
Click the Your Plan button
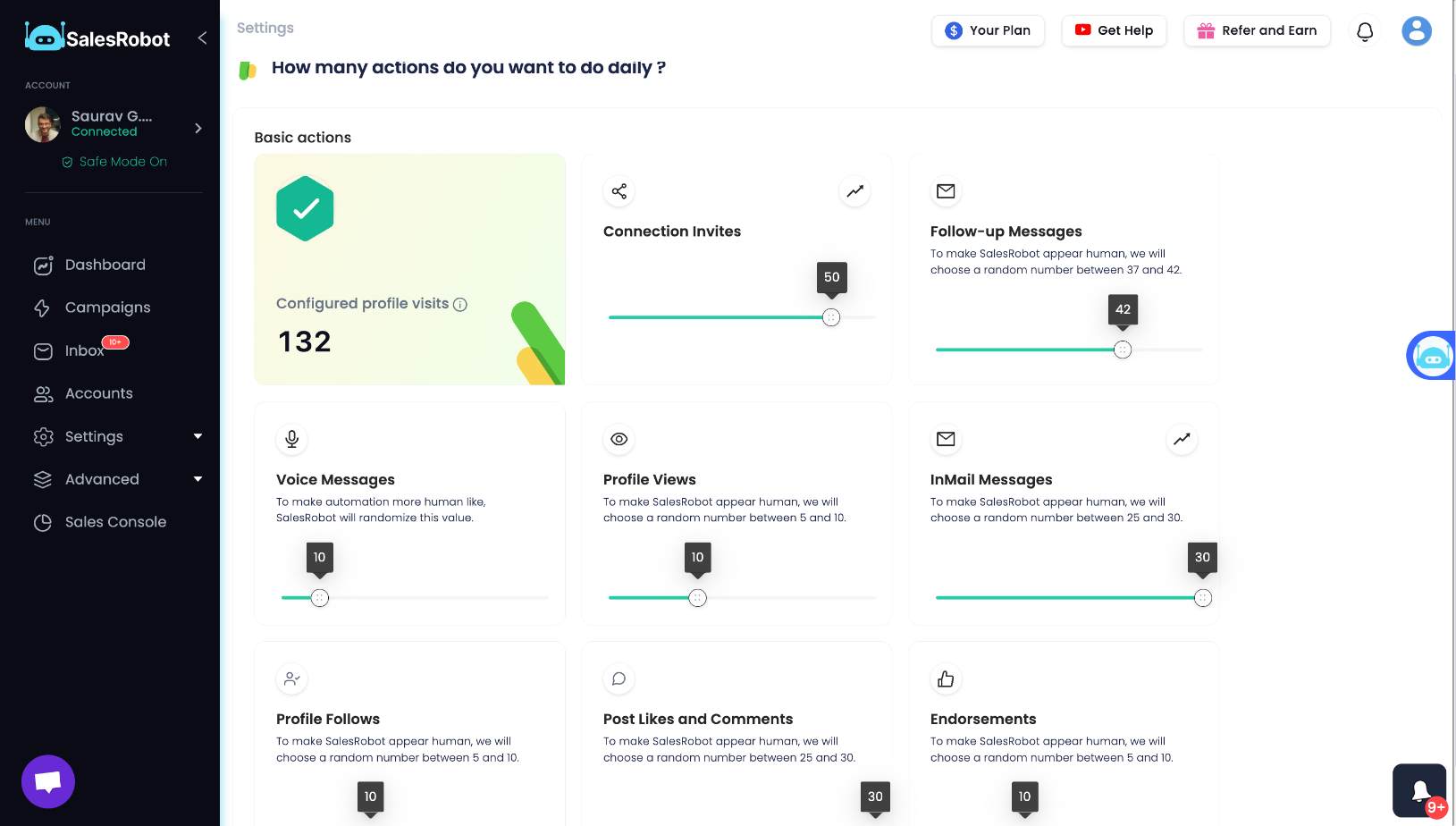pyautogui.click(x=988, y=30)
